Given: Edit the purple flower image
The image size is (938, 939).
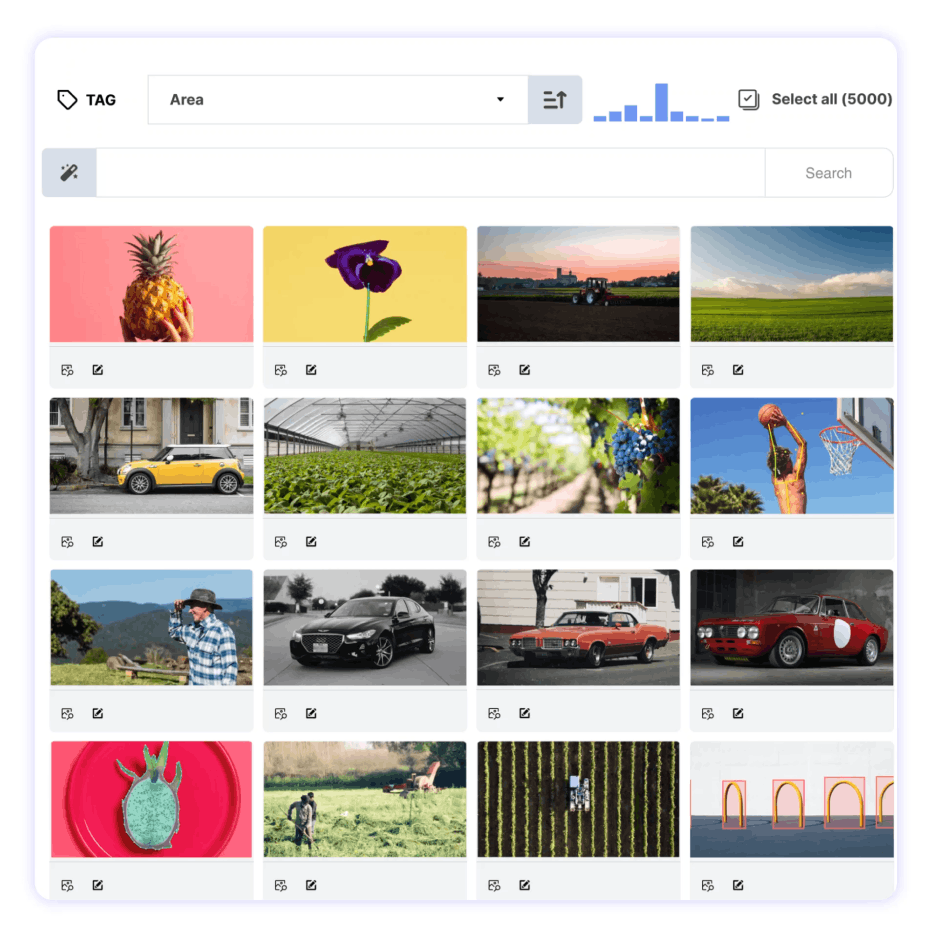Looking at the screenshot, I should click(311, 370).
